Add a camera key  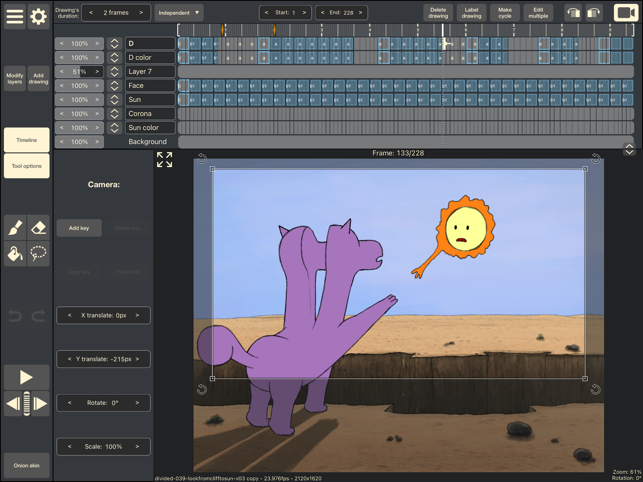pos(79,228)
